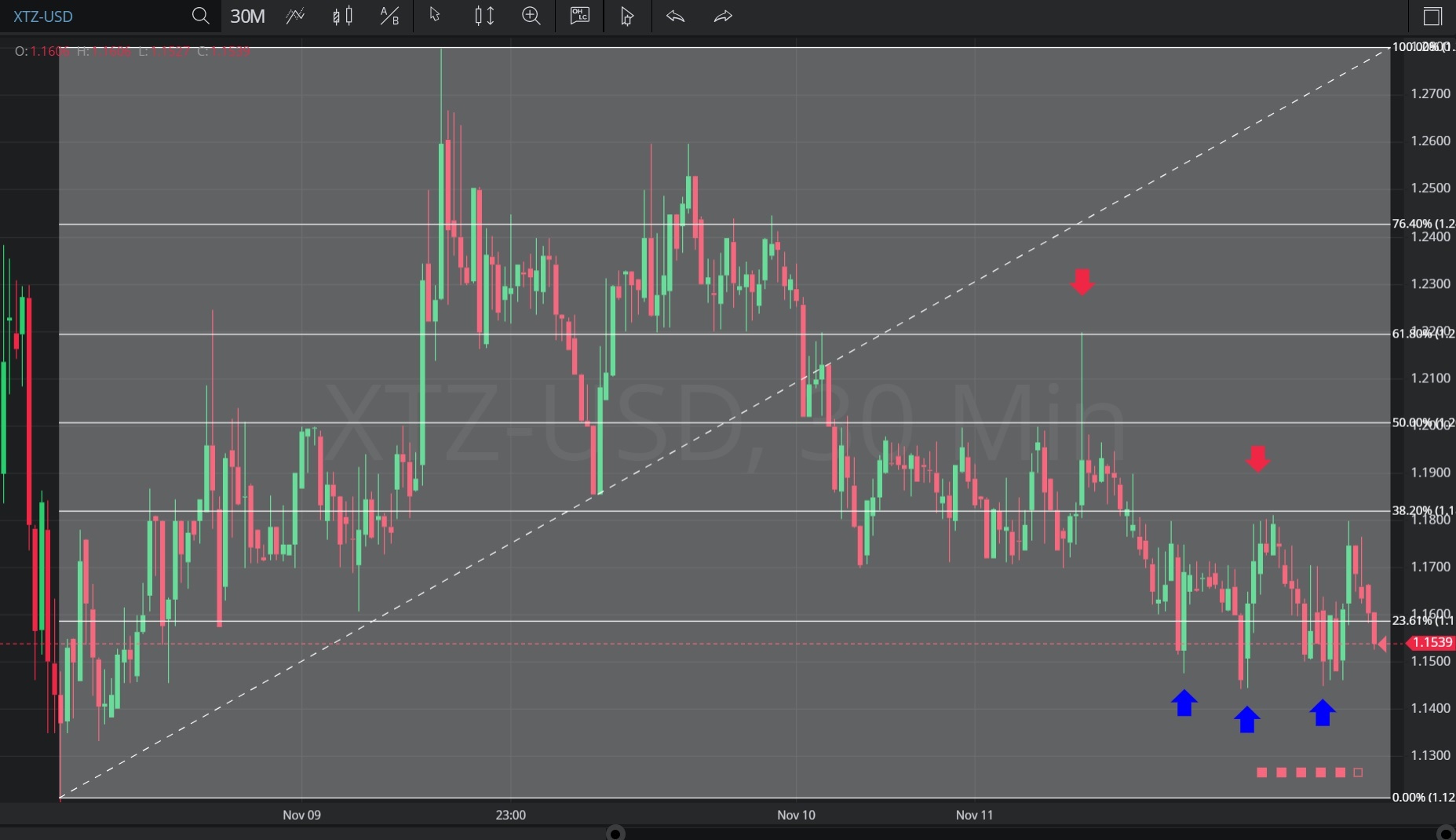Image resolution: width=1456 pixels, height=840 pixels.
Task: Click the O: open price readout
Action: point(42,51)
